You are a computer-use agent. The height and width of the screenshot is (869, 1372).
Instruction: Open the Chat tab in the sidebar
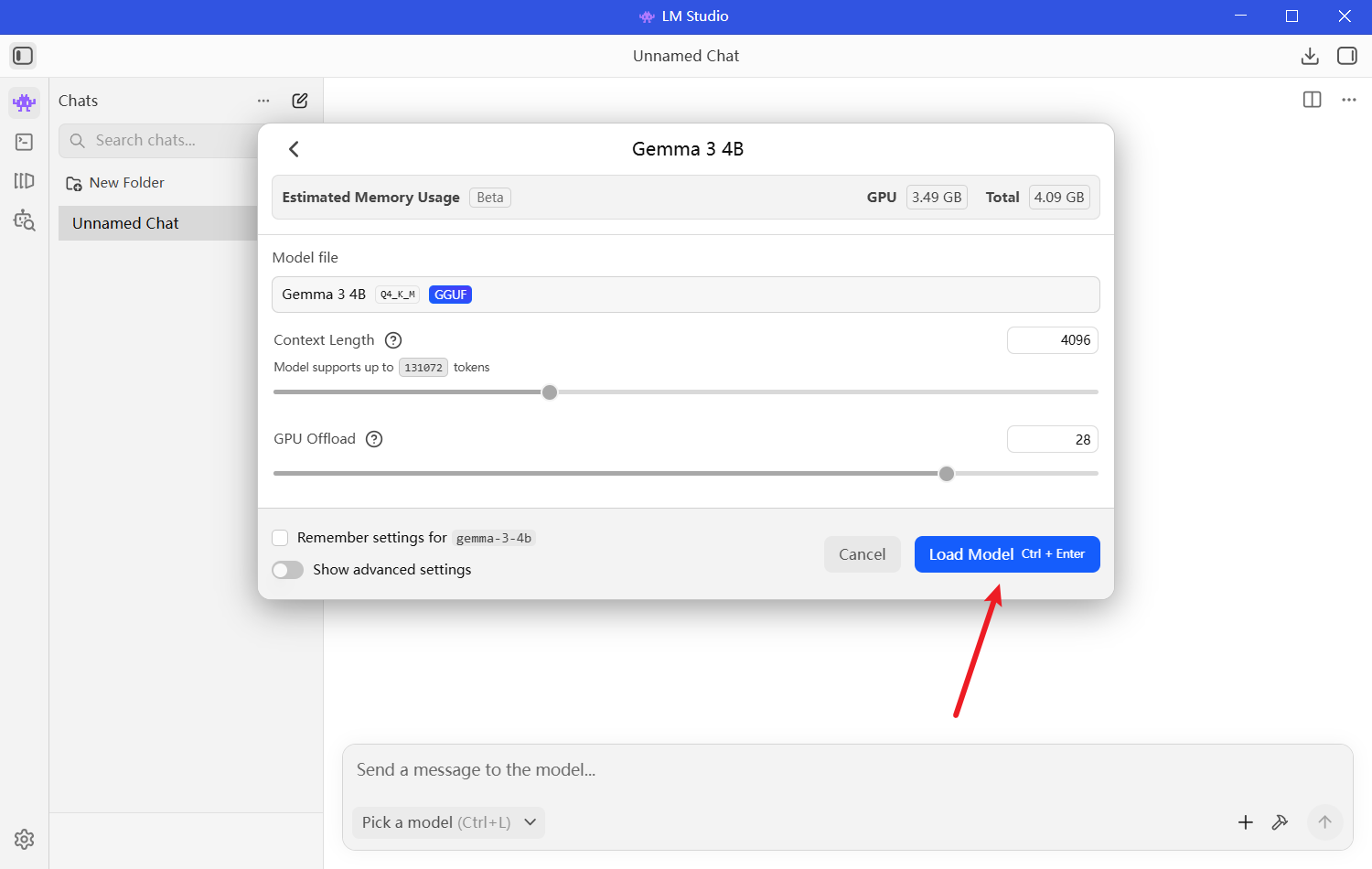point(25,102)
